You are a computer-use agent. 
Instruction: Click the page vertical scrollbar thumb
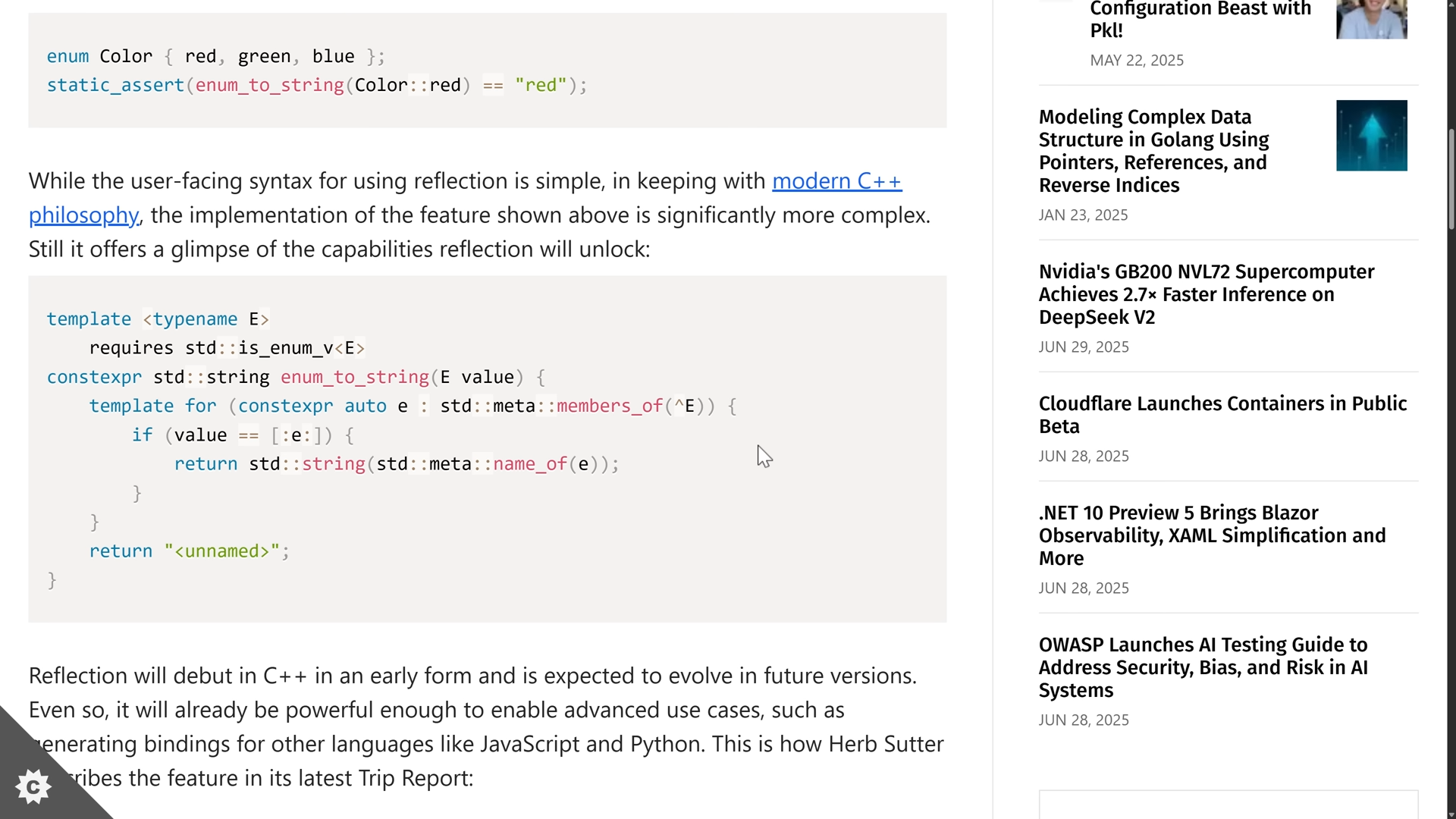[1451, 178]
